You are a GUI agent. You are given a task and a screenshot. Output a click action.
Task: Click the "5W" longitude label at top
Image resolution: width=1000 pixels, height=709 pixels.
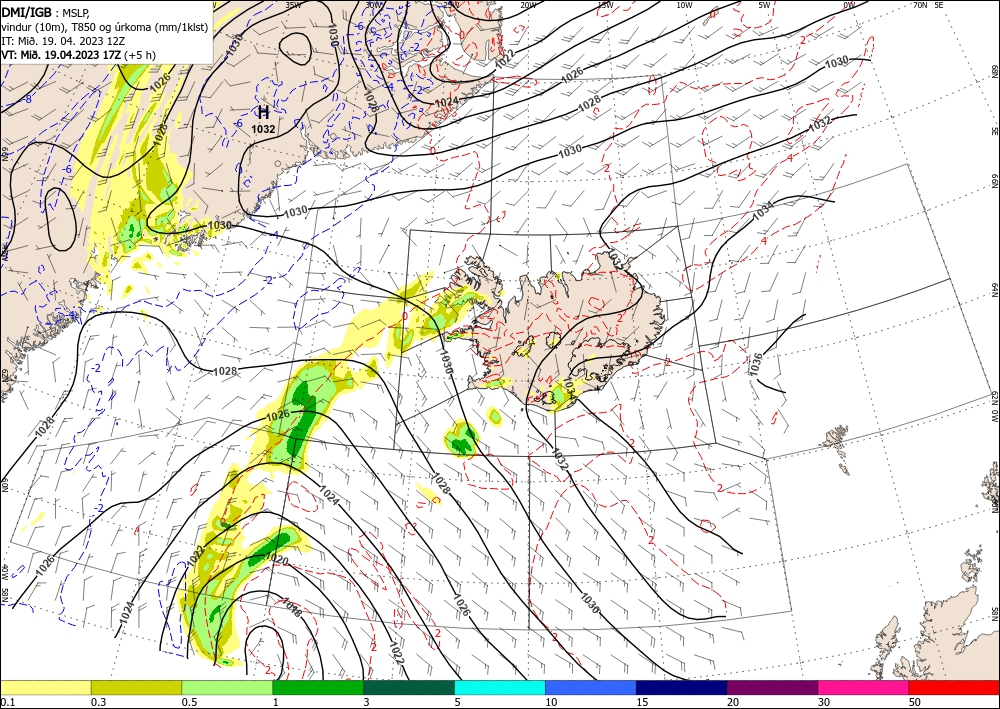765,5
